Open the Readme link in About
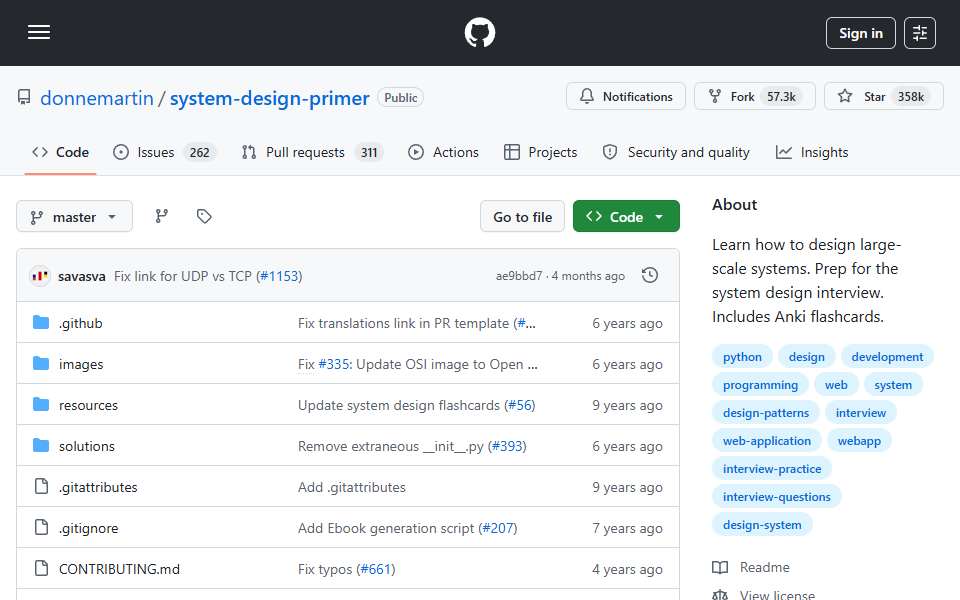The image size is (960, 600). tap(765, 568)
